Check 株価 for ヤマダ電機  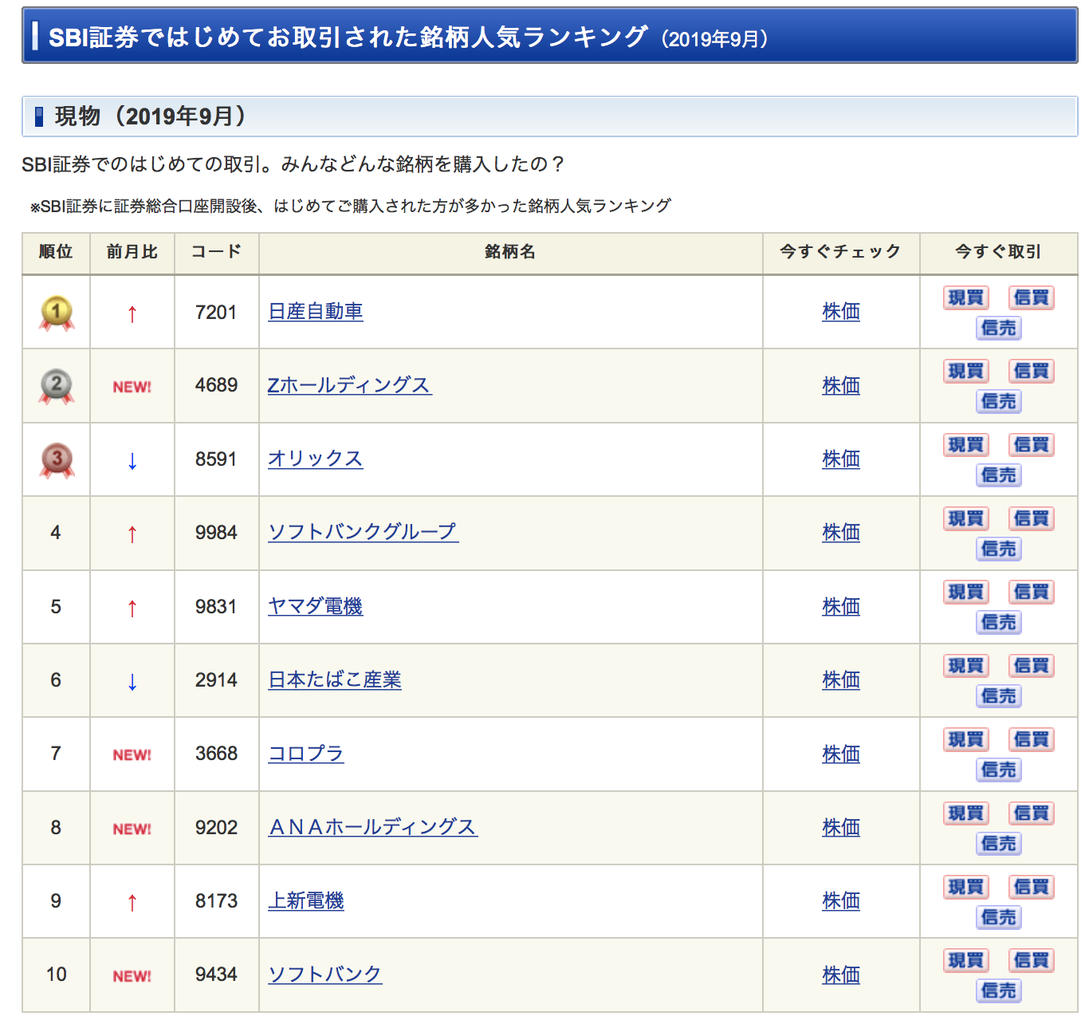coord(841,606)
